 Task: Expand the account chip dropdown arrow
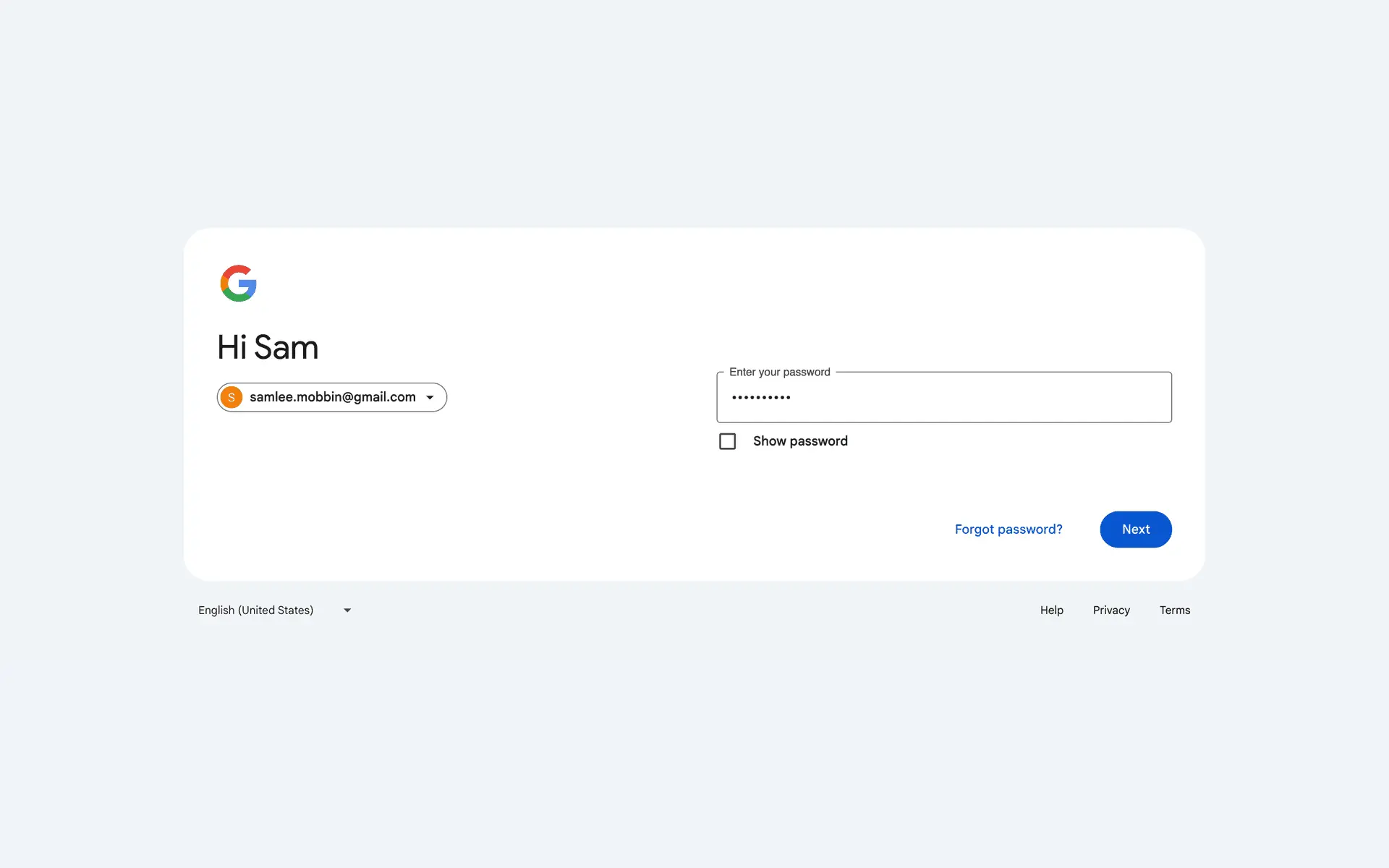(x=430, y=397)
